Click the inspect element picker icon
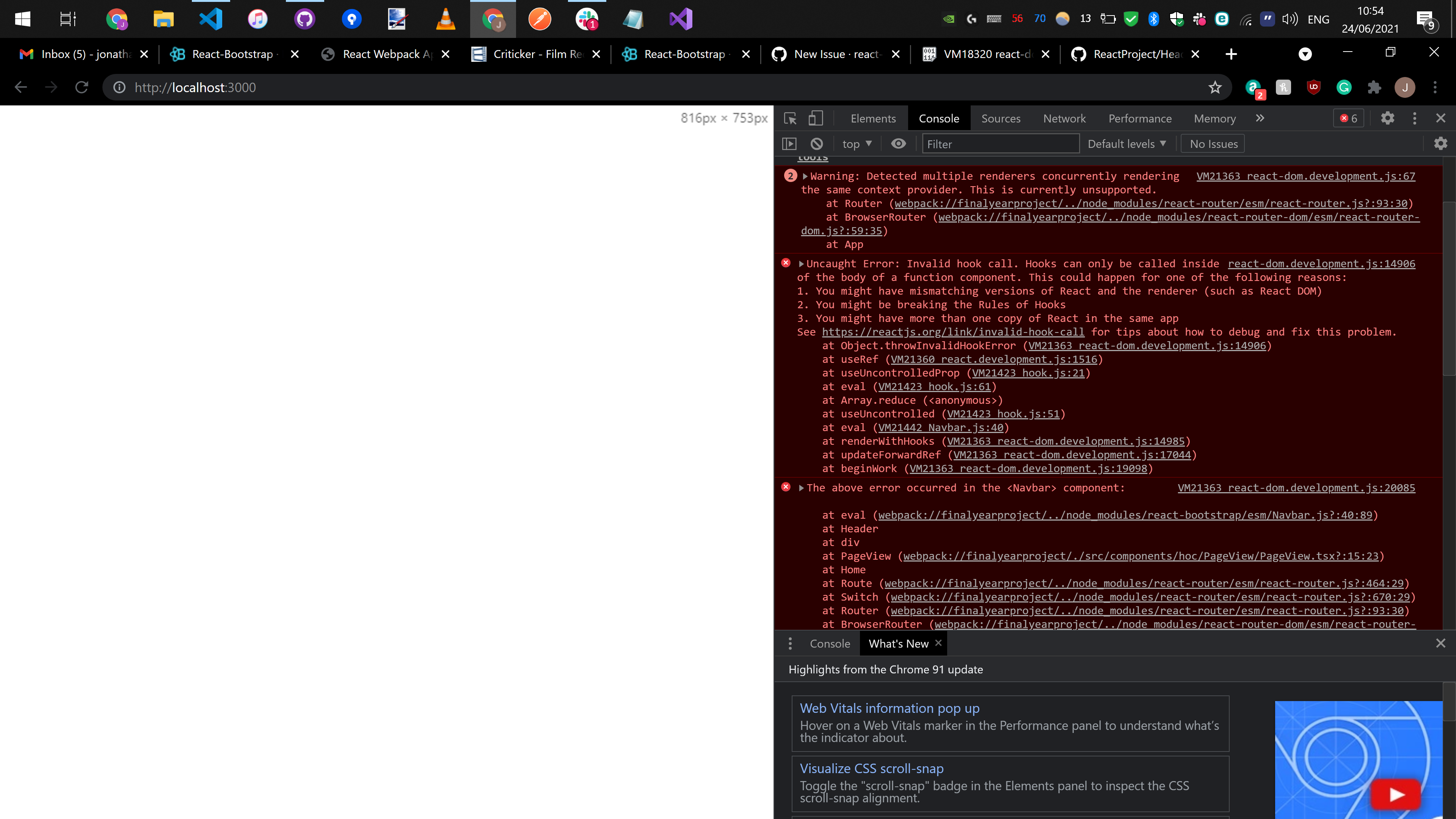 [790, 118]
